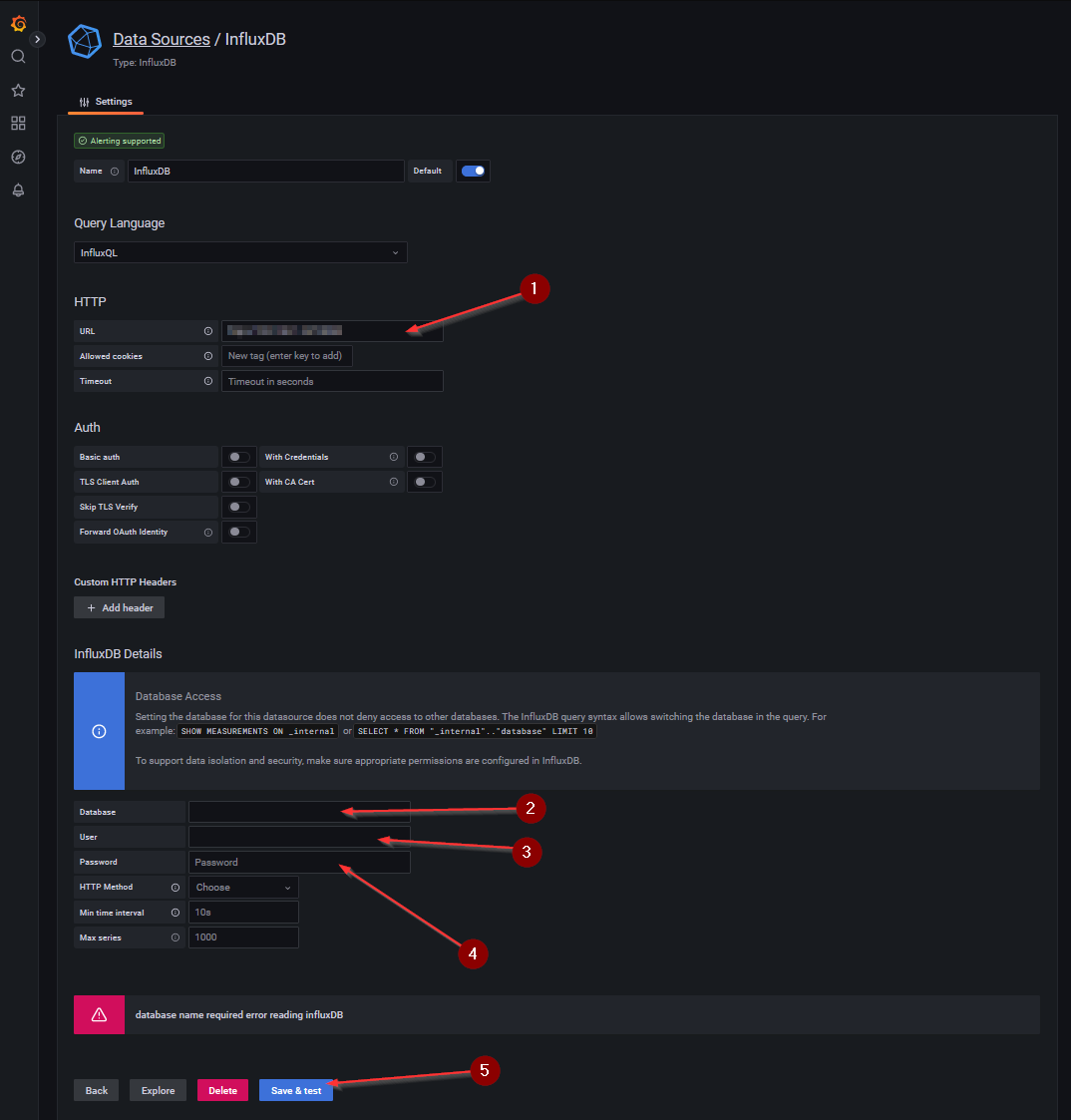
Task: Click the Add header button
Action: tap(119, 607)
